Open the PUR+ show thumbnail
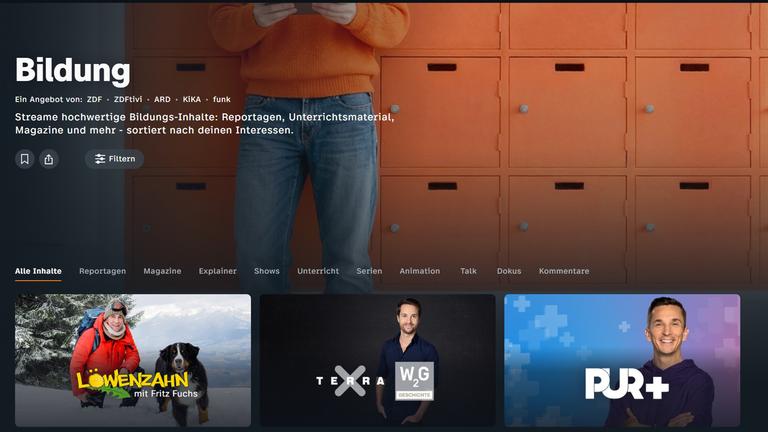Screen dimensions: 768x432 (622, 360)
